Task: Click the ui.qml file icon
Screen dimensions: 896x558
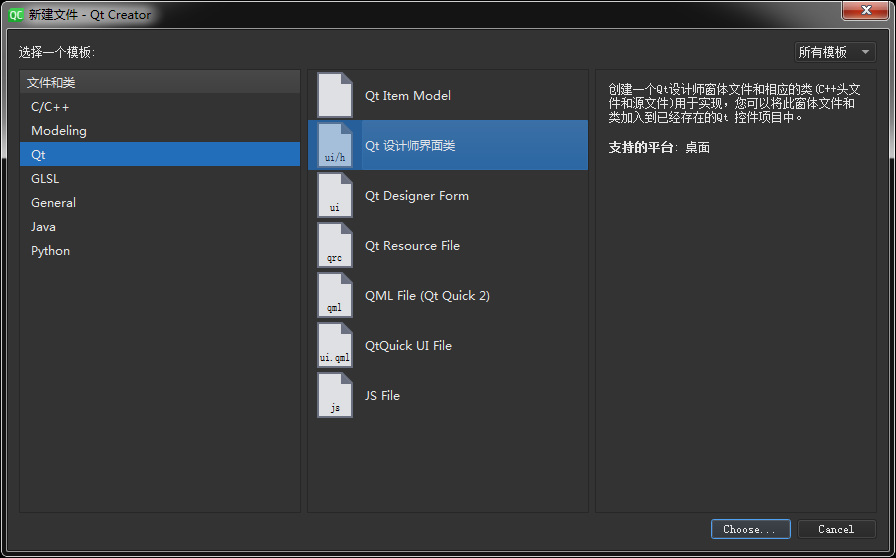Action: click(335, 345)
